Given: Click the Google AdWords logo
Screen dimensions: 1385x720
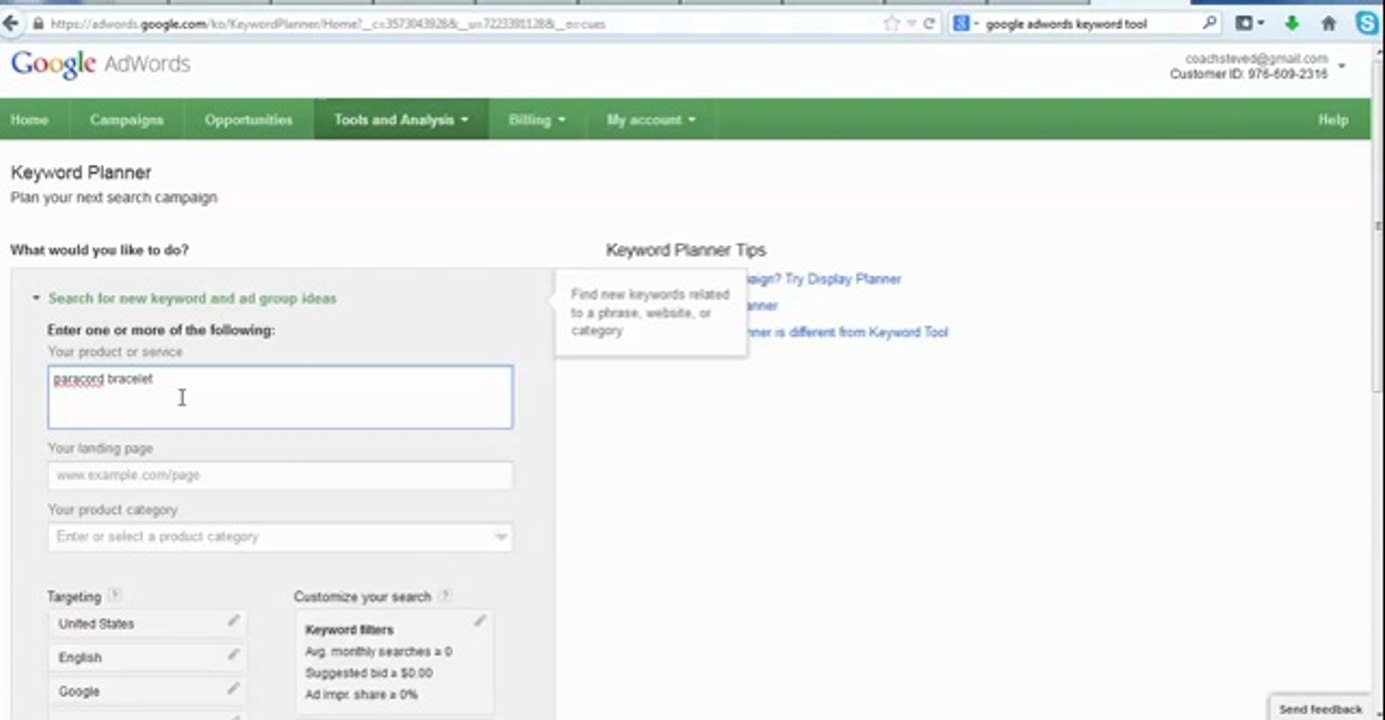Looking at the screenshot, I should tap(100, 65).
